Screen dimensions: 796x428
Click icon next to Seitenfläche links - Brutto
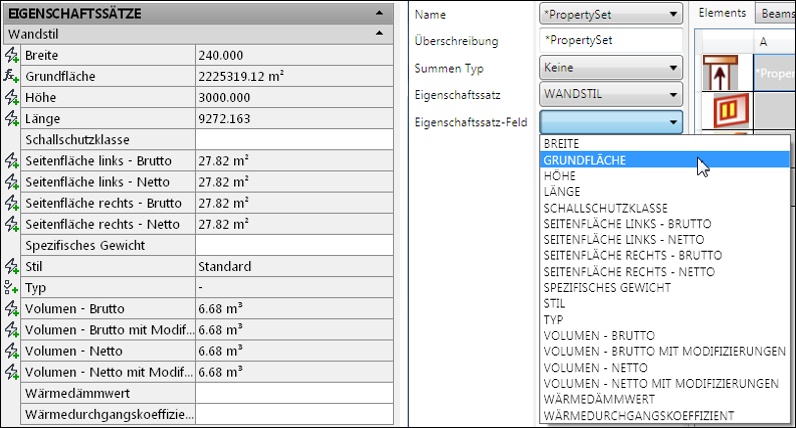[11, 160]
